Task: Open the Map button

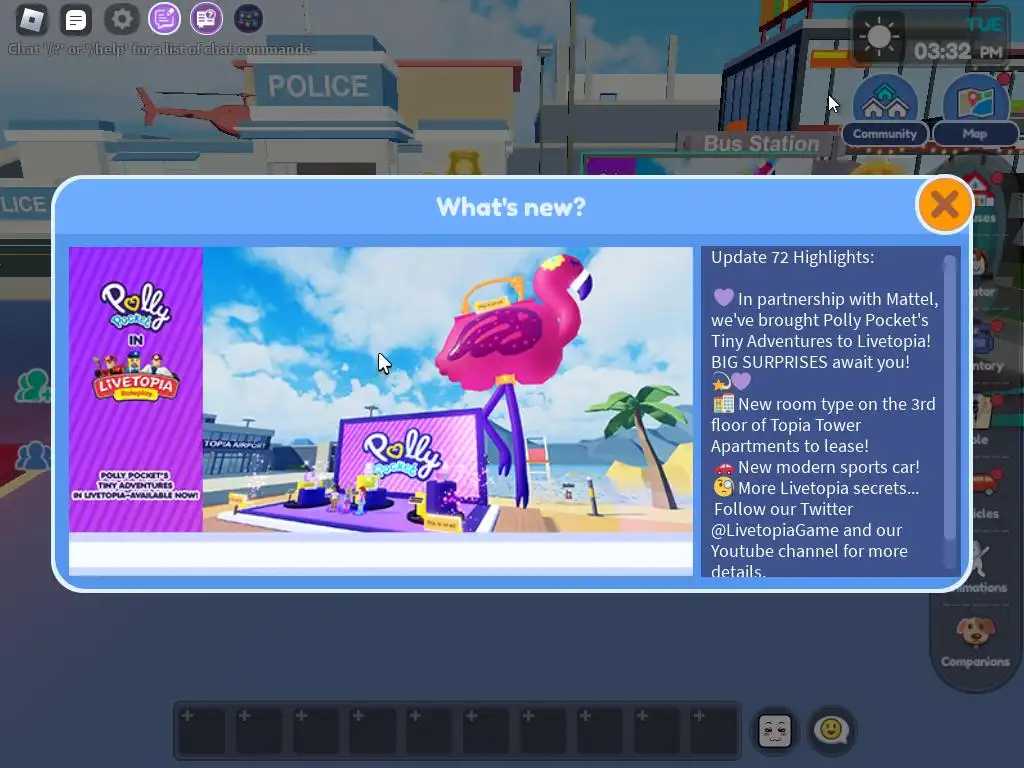Action: pos(975,109)
